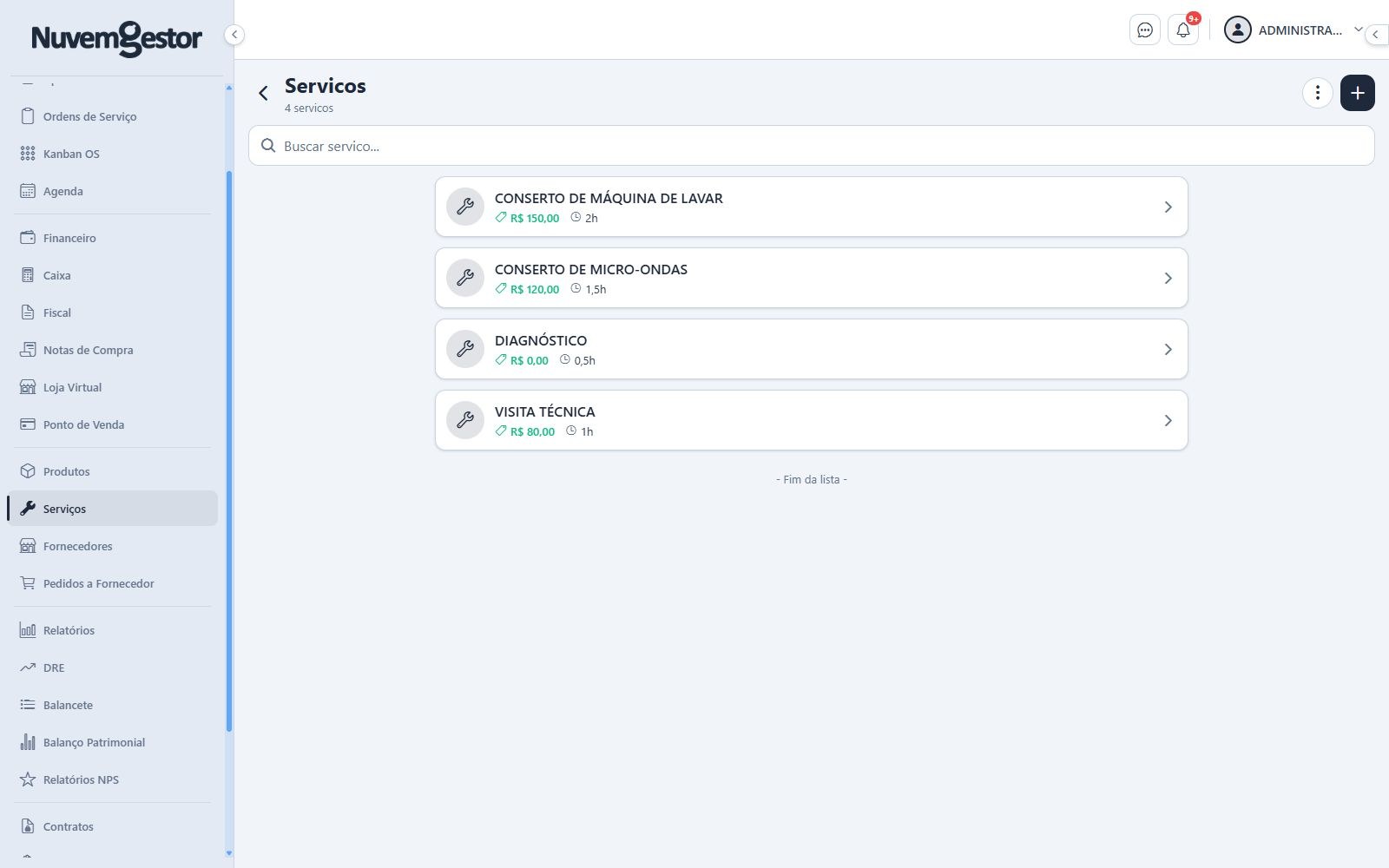Image resolution: width=1389 pixels, height=868 pixels.
Task: Click the right panel collapse chevron
Action: pyautogui.click(x=1376, y=35)
